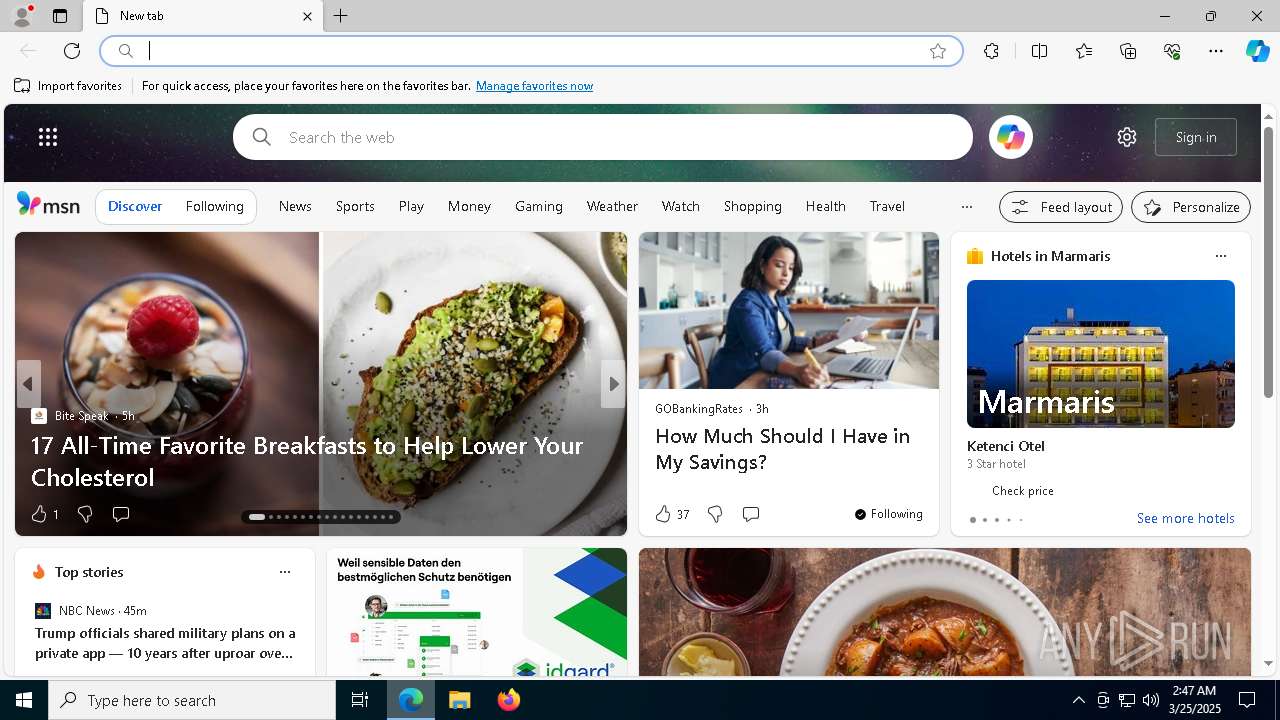Viewport: 1280px width, 720px height.
Task: Like the savings article thumbs up
Action: (663, 514)
